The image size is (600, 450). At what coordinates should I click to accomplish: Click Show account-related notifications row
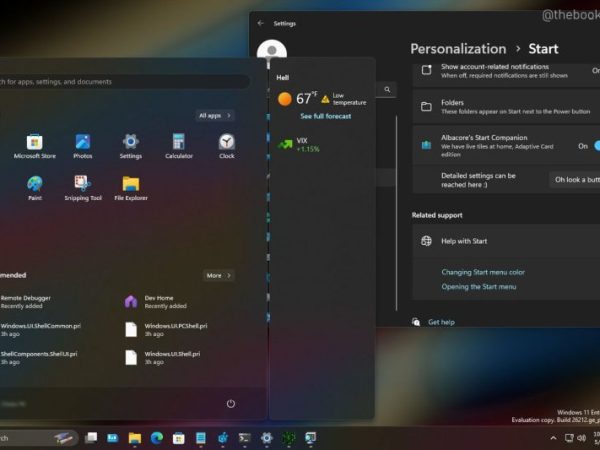(506, 71)
